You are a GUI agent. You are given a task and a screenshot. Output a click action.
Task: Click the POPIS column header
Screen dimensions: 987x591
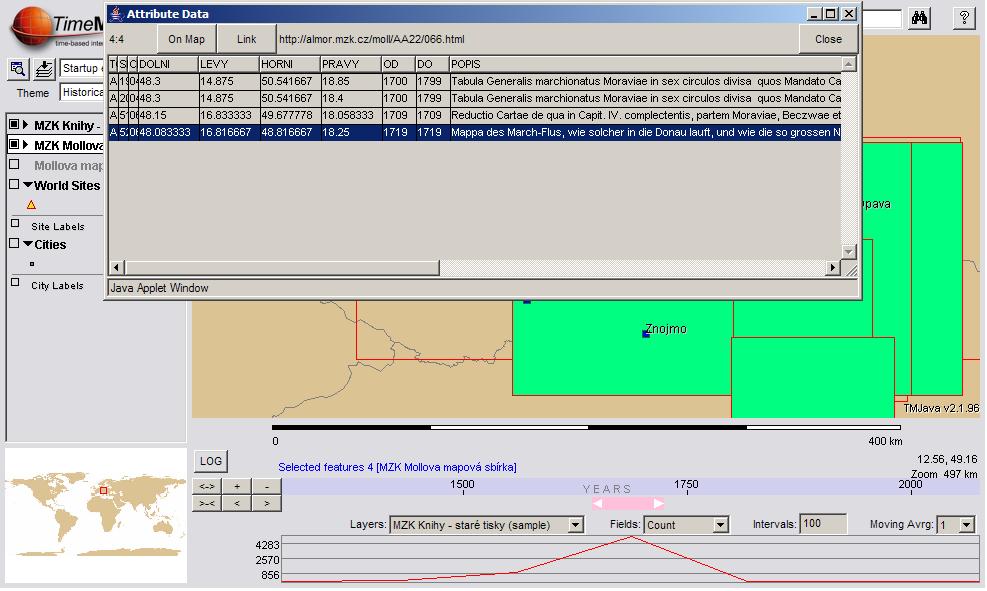(645, 64)
